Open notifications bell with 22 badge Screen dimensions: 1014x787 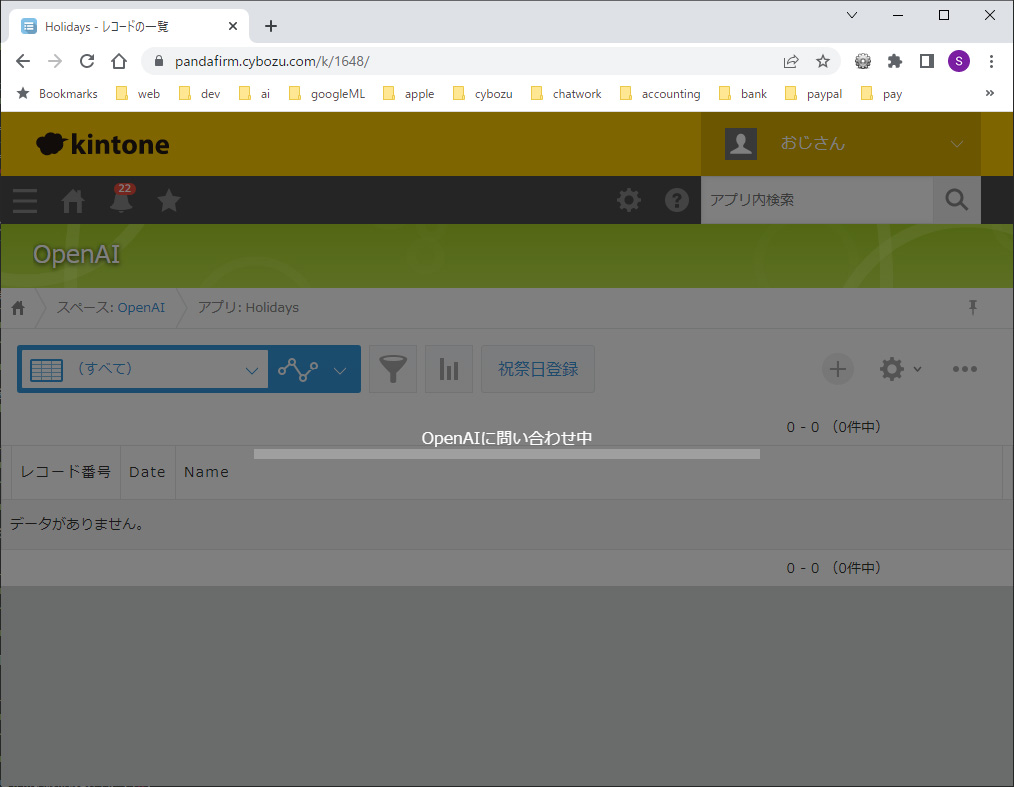[121, 199]
